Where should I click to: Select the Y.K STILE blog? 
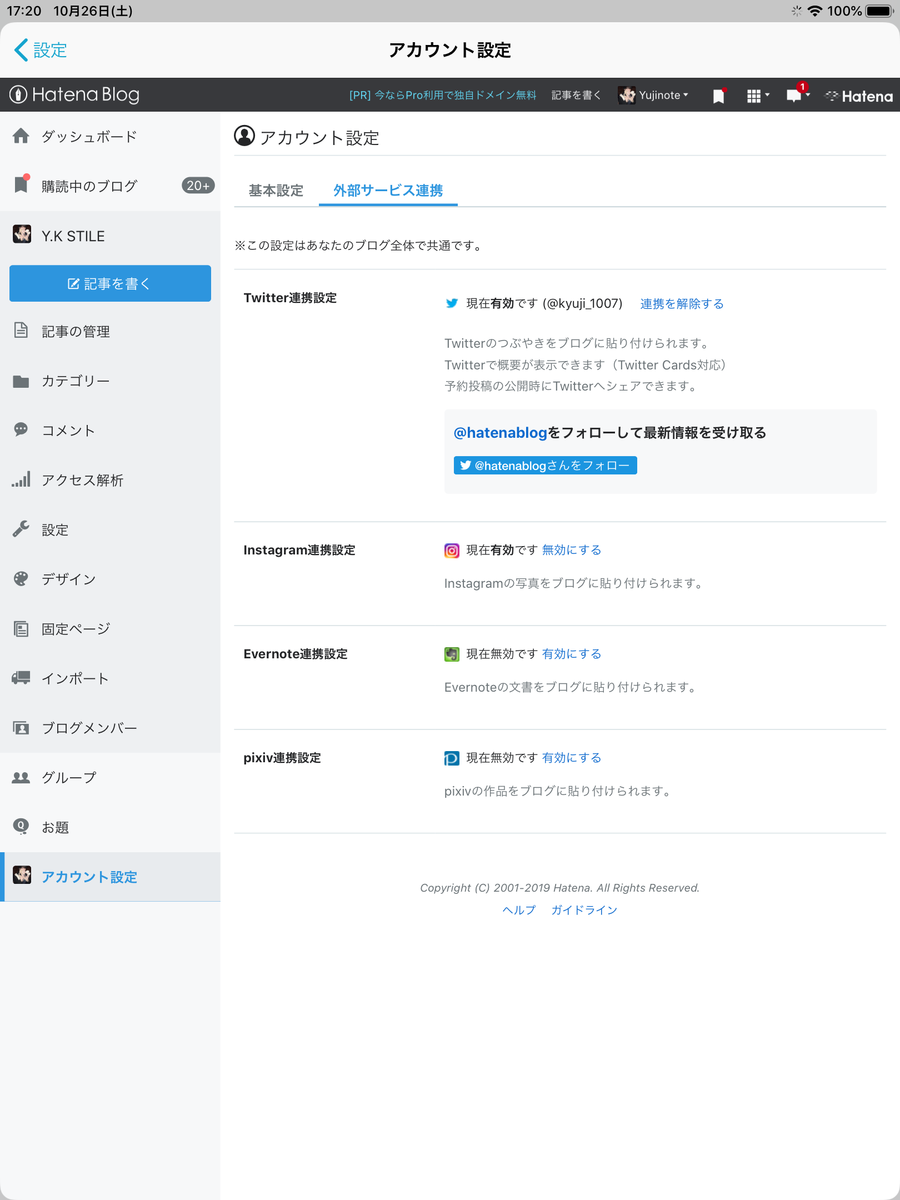pos(110,236)
